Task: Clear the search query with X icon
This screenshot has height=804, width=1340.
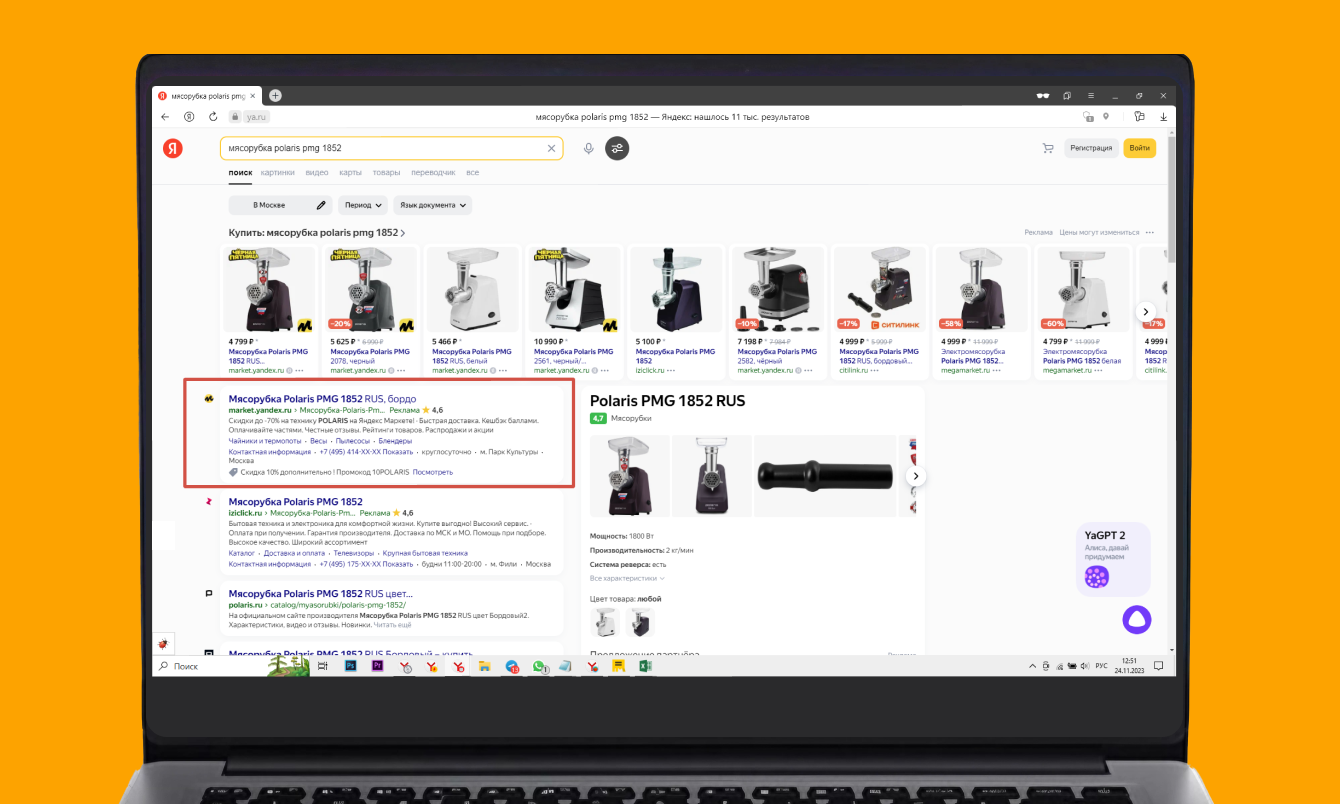Action: (551, 148)
